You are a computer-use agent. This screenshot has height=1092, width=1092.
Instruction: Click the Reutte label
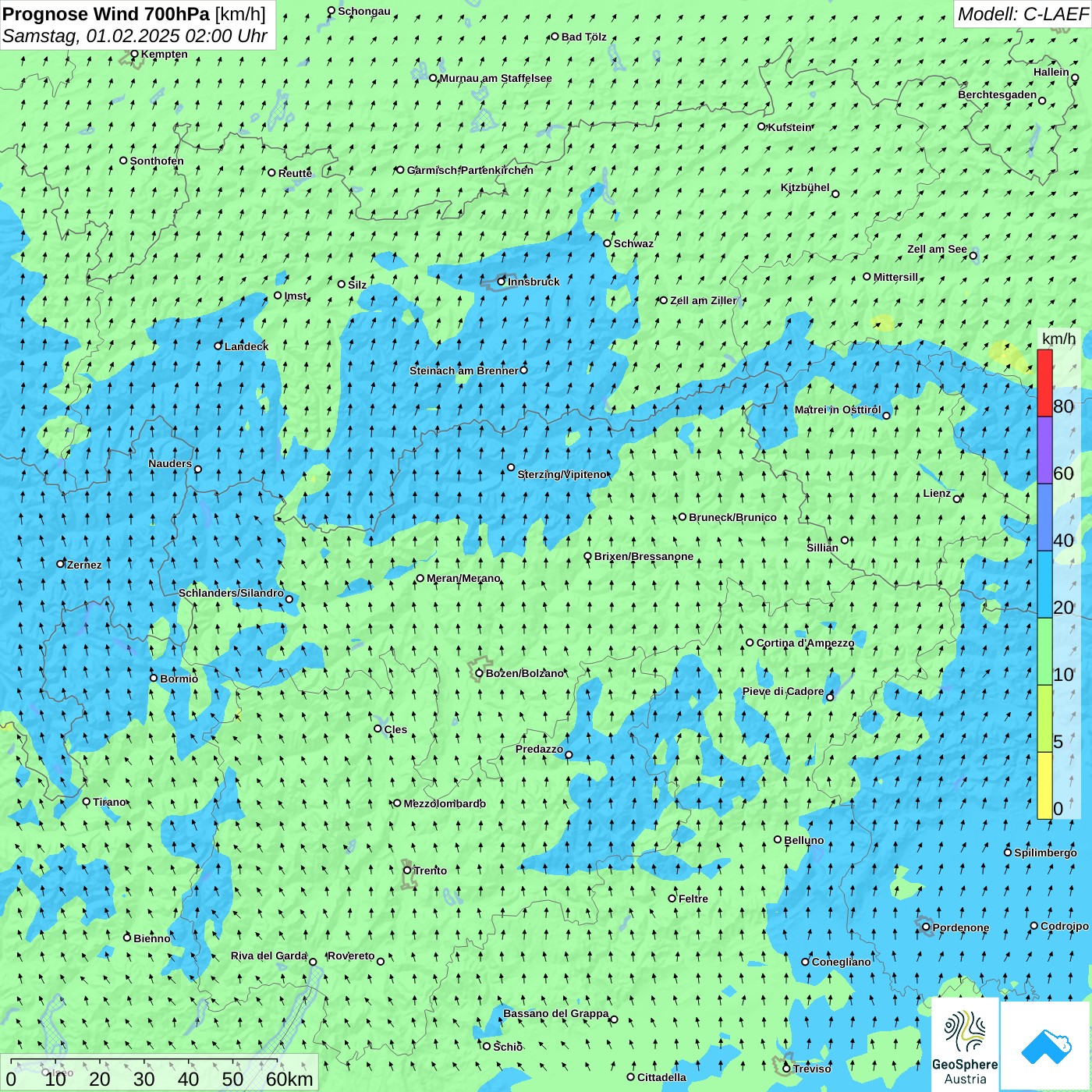(x=295, y=173)
